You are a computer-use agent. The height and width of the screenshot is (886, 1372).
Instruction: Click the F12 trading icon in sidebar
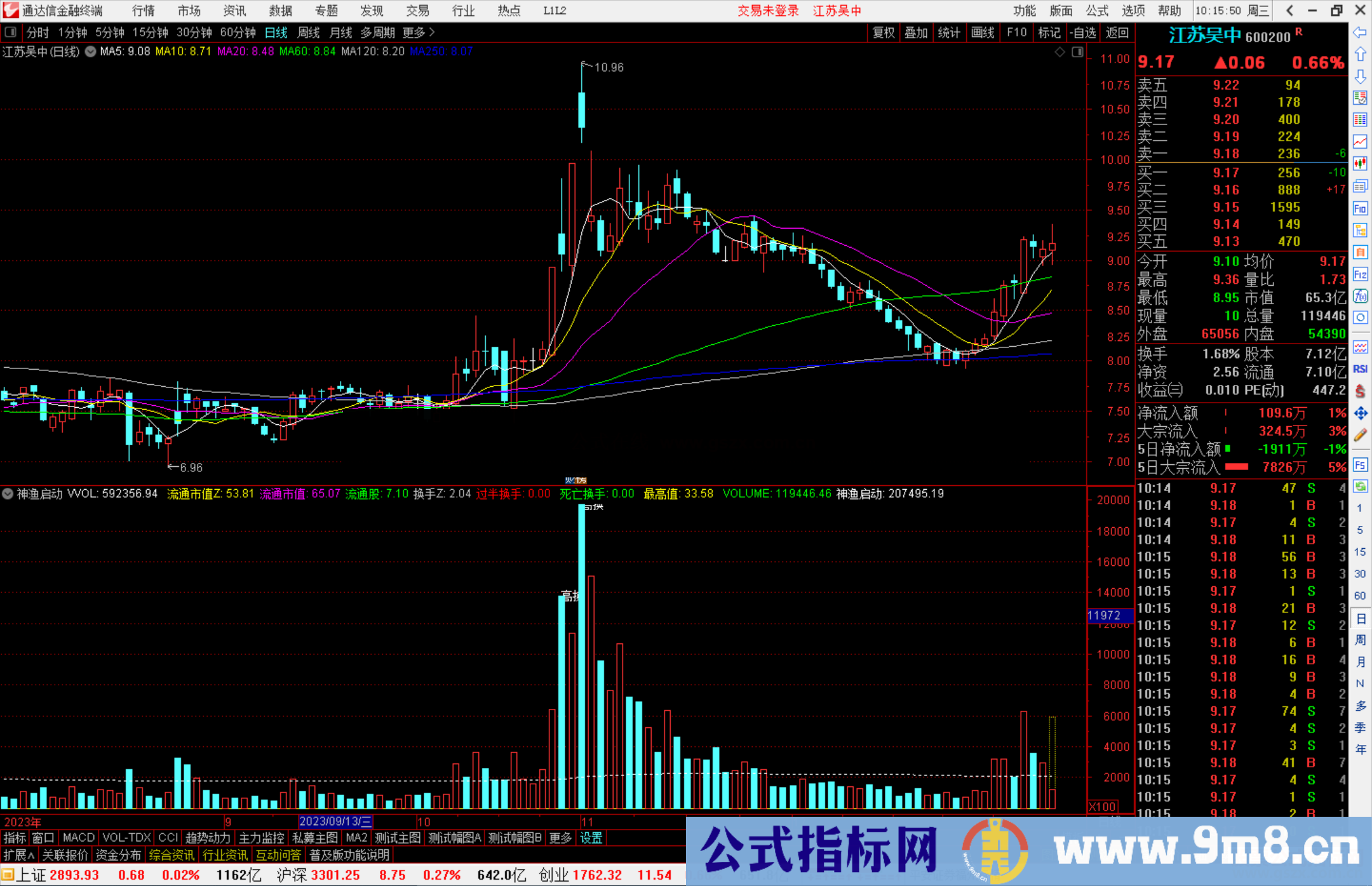coord(1360,274)
